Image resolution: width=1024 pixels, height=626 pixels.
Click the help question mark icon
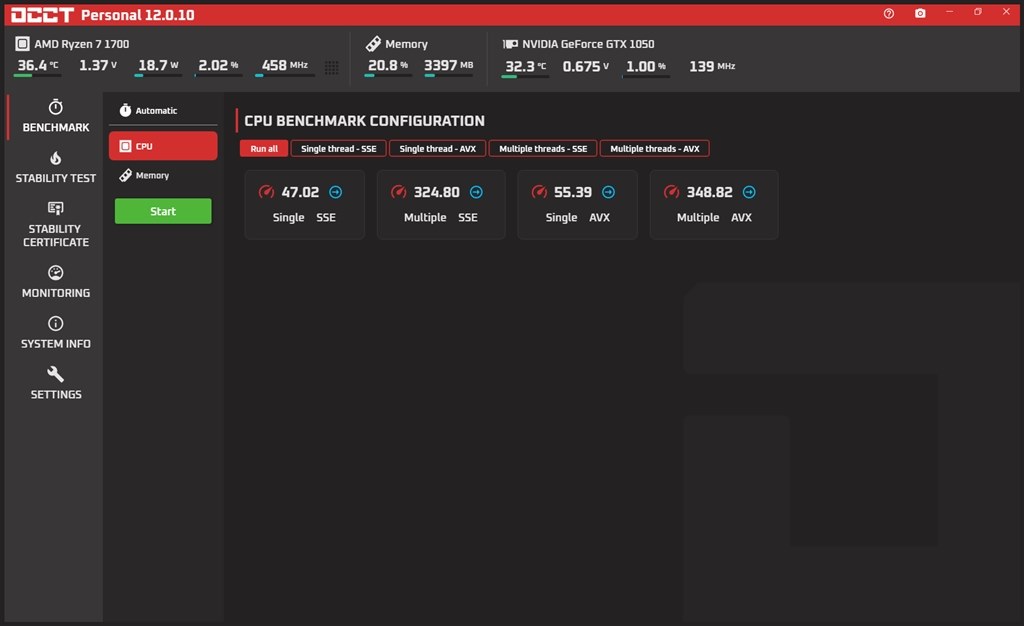pos(889,13)
